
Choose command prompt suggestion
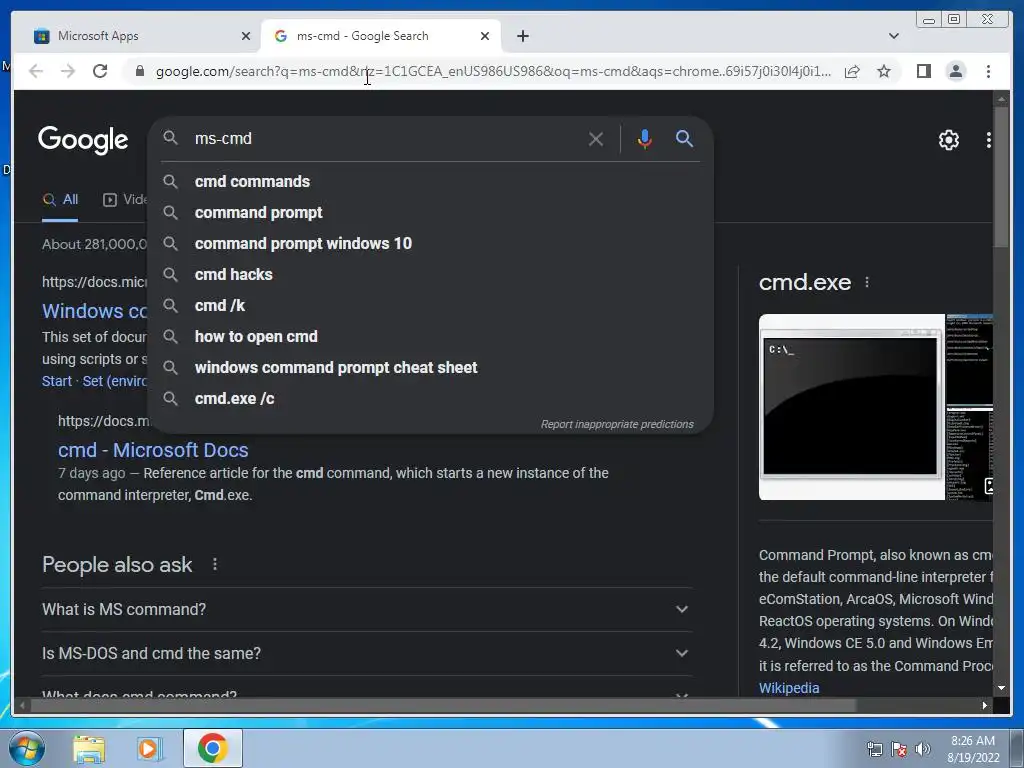431,212
